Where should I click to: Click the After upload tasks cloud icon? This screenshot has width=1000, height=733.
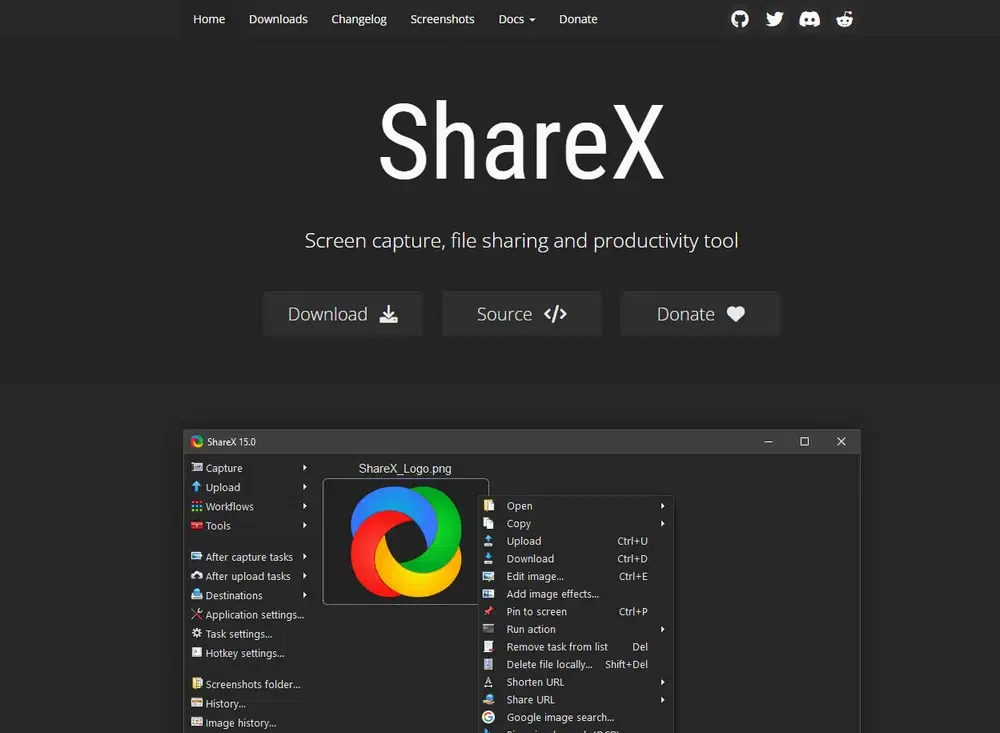tap(197, 575)
